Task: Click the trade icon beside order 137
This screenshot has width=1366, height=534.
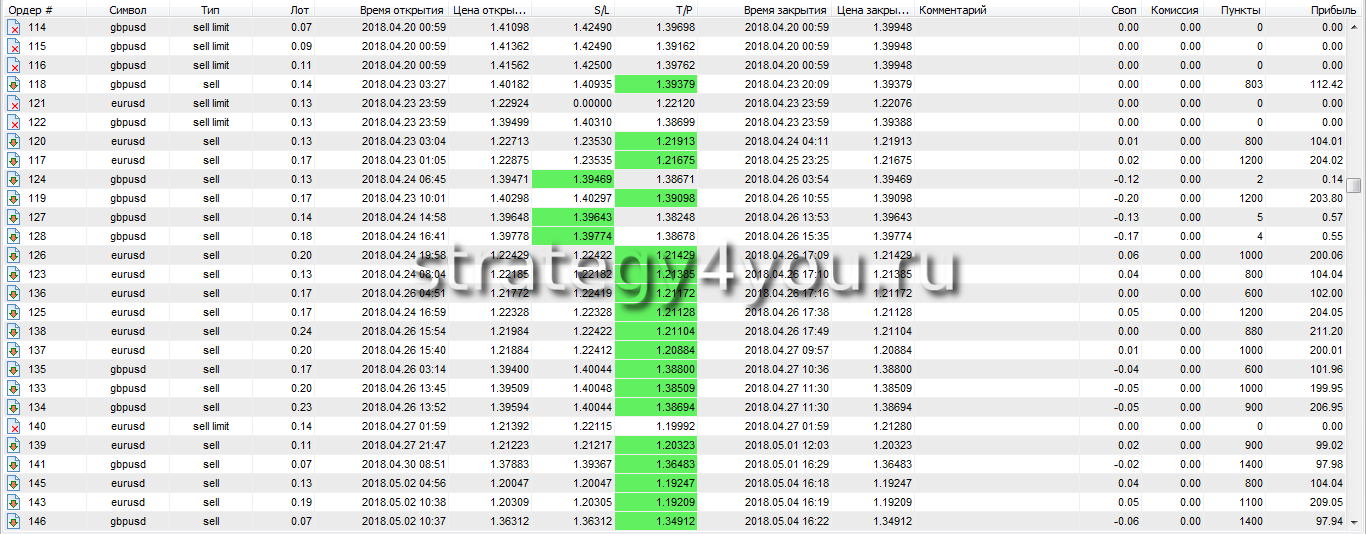Action: pyautogui.click(x=14, y=351)
